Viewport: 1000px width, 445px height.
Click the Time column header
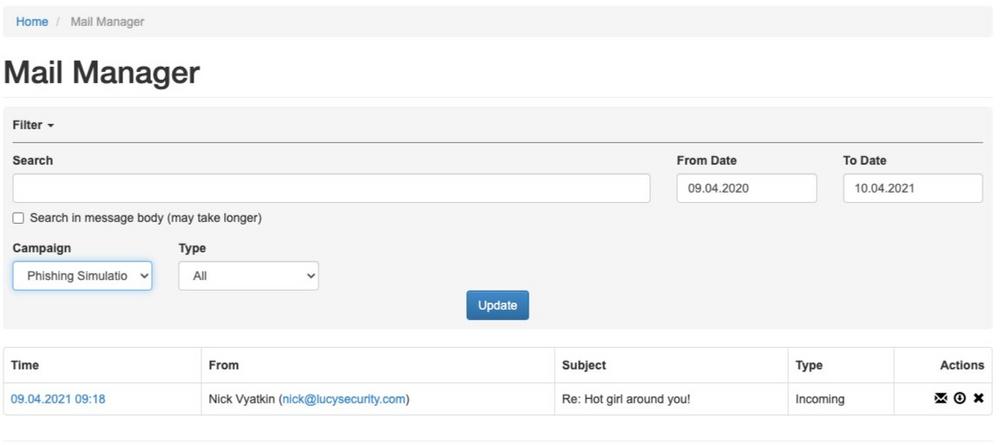25,365
